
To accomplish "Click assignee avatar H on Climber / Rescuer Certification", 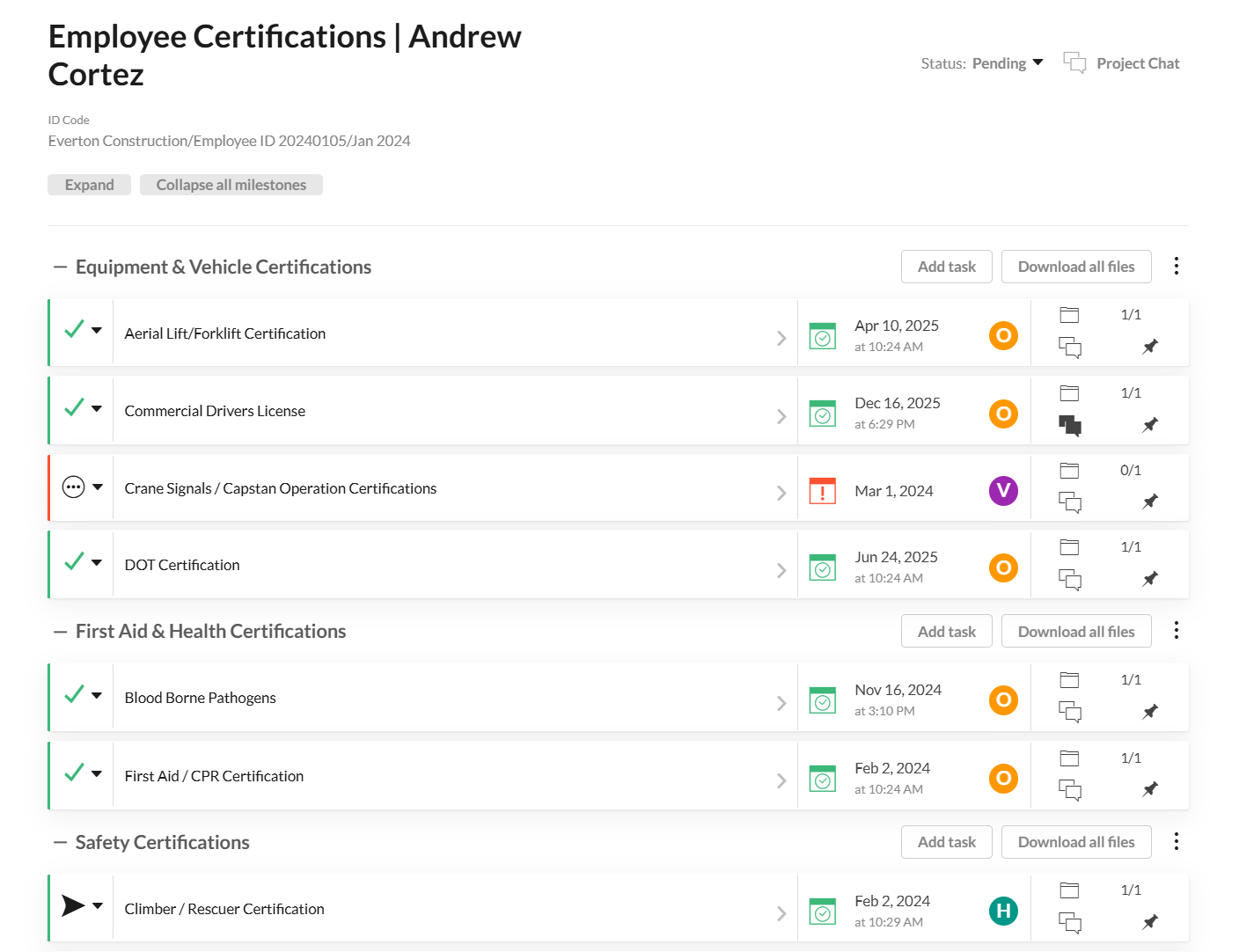I will (1003, 912).
